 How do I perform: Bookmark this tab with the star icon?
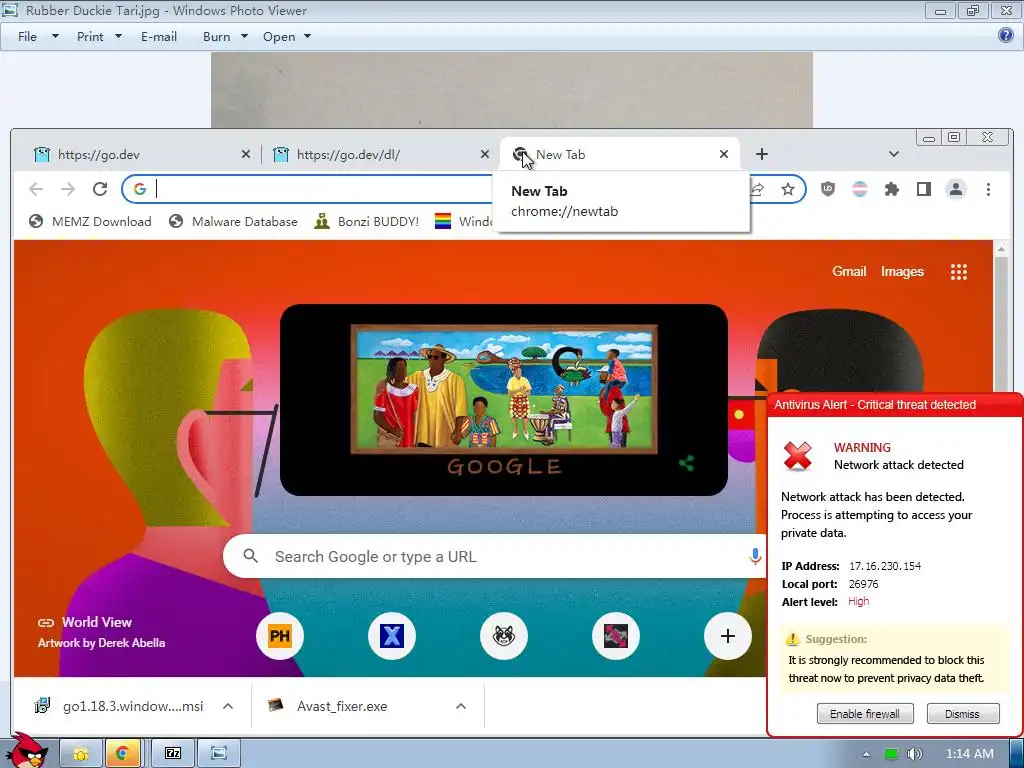(x=788, y=189)
